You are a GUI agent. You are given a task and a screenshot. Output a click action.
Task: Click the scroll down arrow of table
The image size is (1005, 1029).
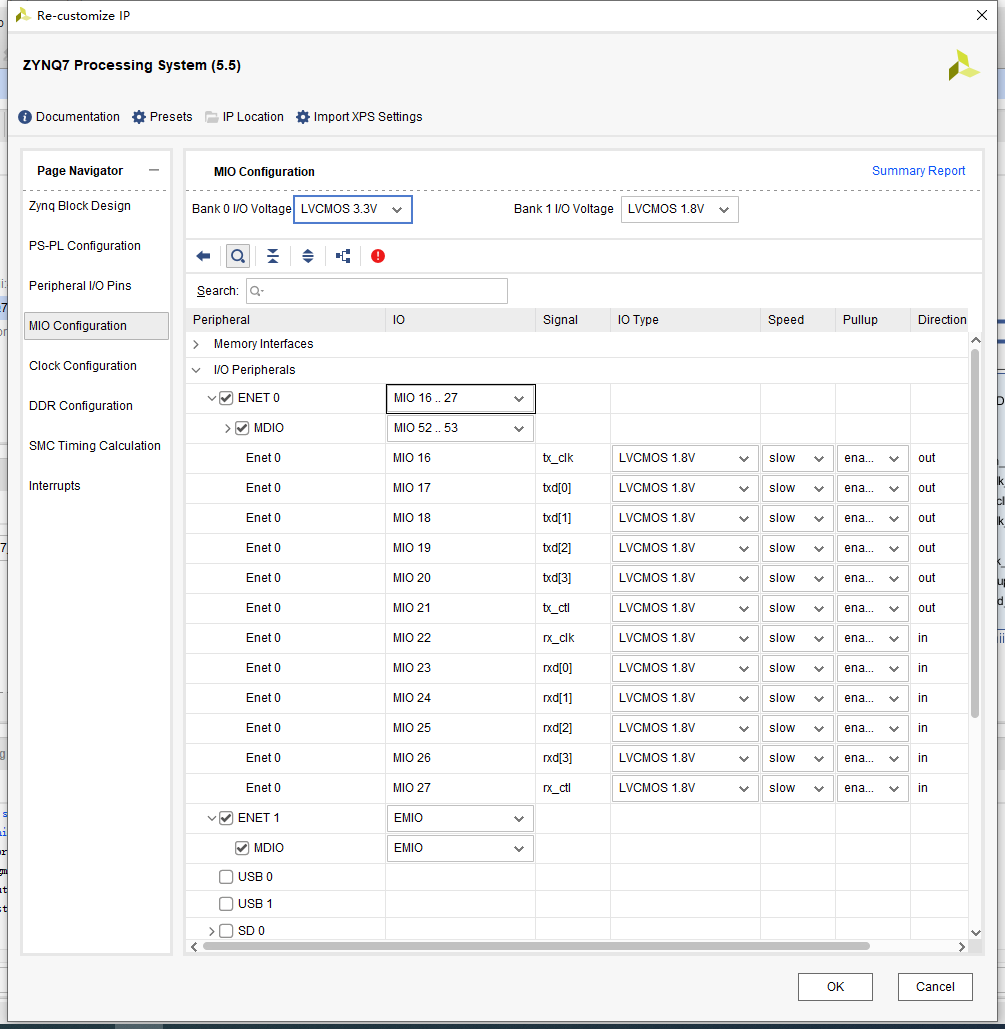(x=975, y=933)
